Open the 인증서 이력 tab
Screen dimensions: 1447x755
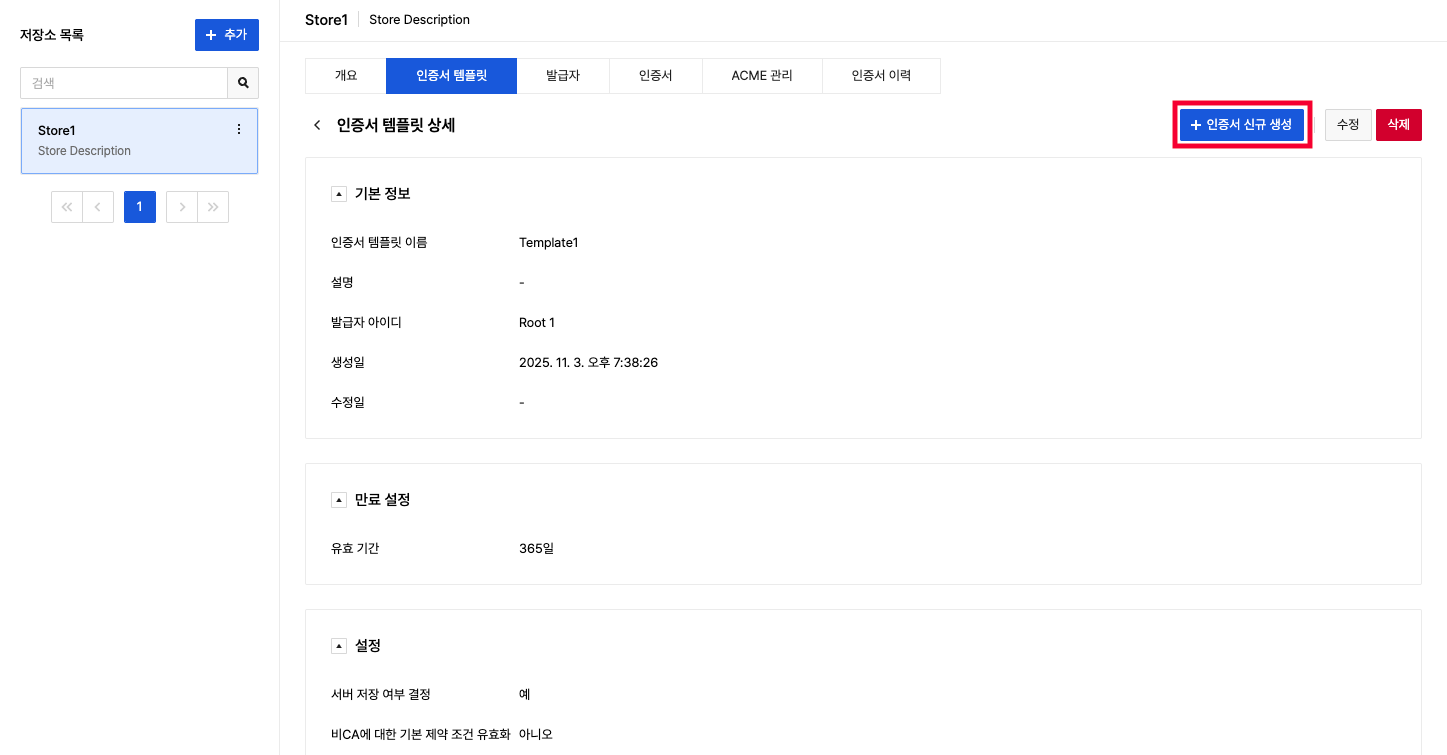pyautogui.click(x=881, y=76)
